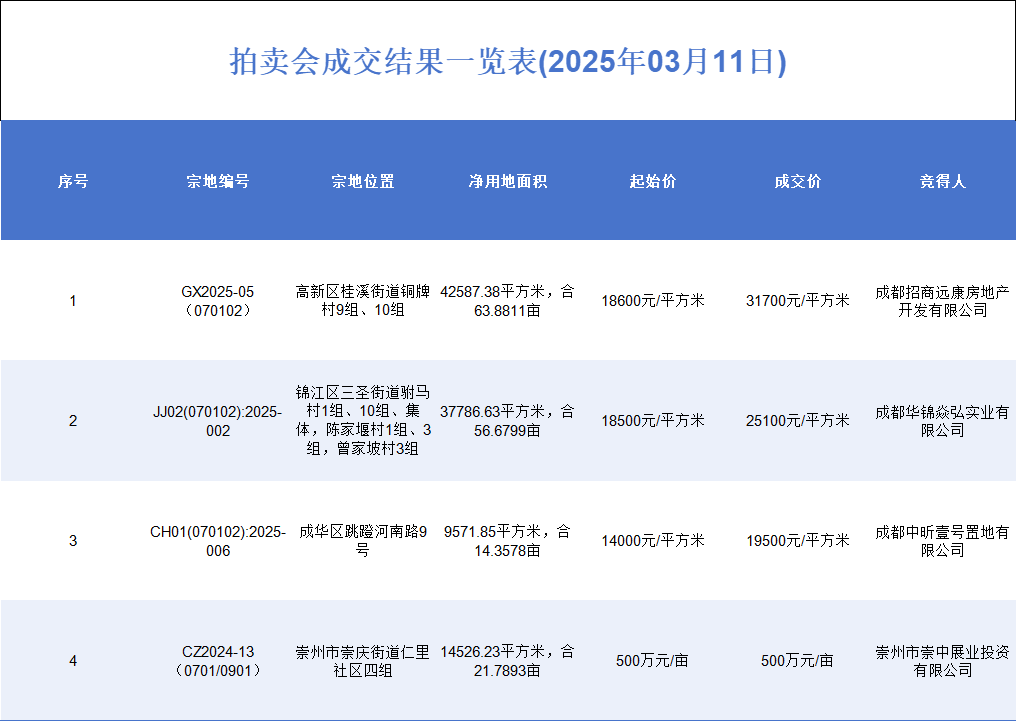Click the 高新区桂溪街道 location cell

point(363,301)
